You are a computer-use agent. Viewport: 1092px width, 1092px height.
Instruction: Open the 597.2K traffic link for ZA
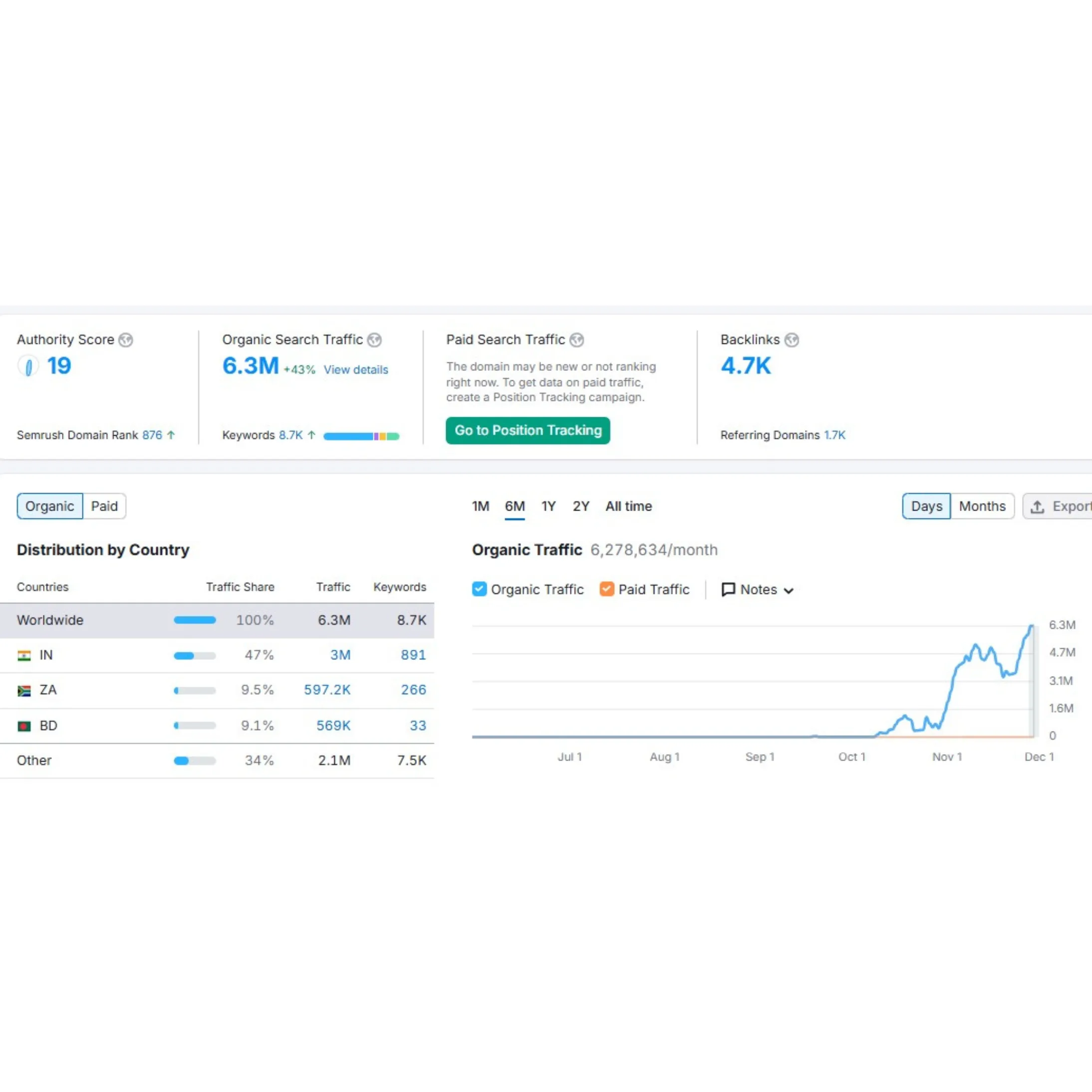[327, 690]
